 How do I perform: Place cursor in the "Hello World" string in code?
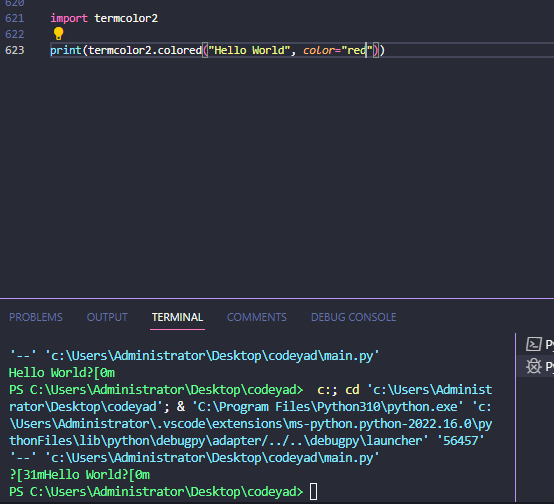tap(249, 50)
